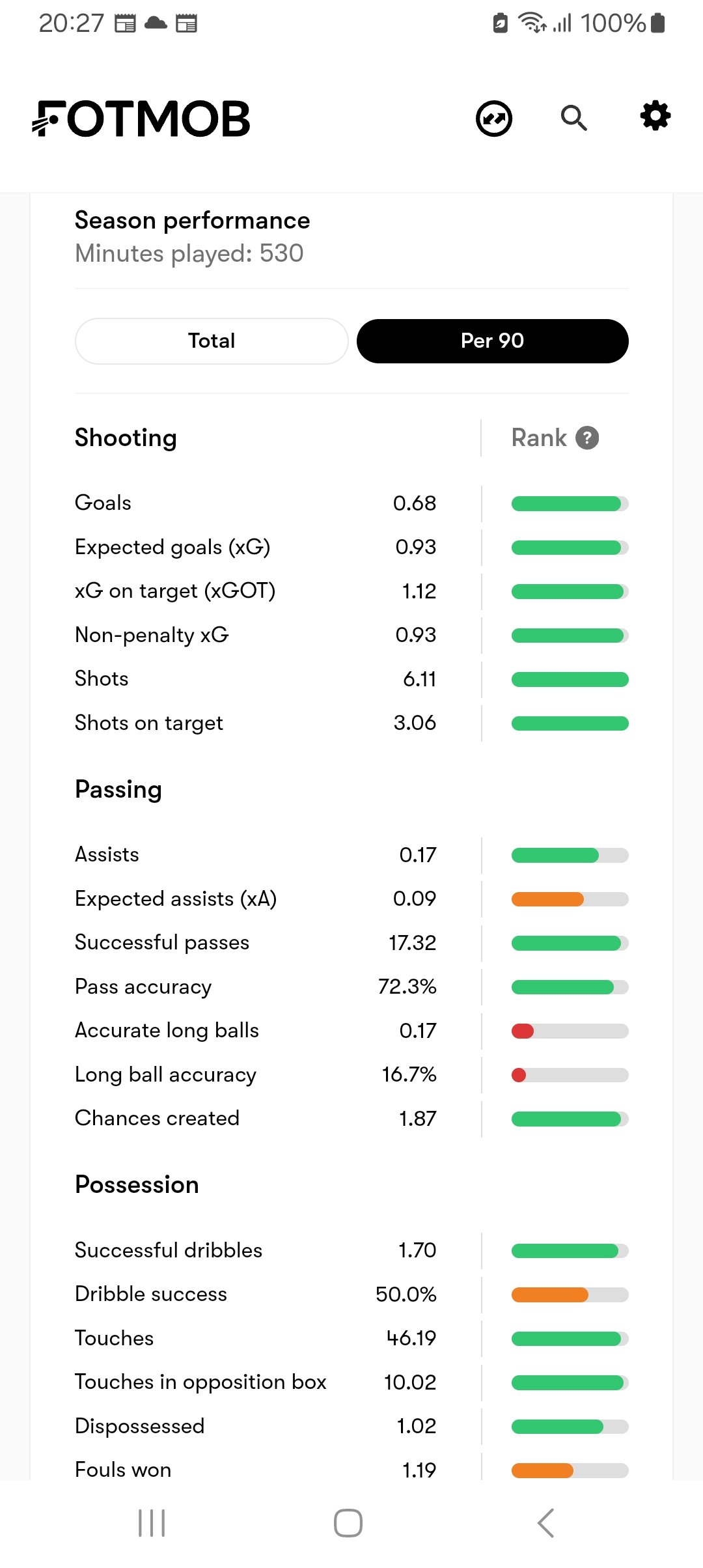Select the Per 90 stats toggle
703x1568 pixels.
click(x=492, y=341)
